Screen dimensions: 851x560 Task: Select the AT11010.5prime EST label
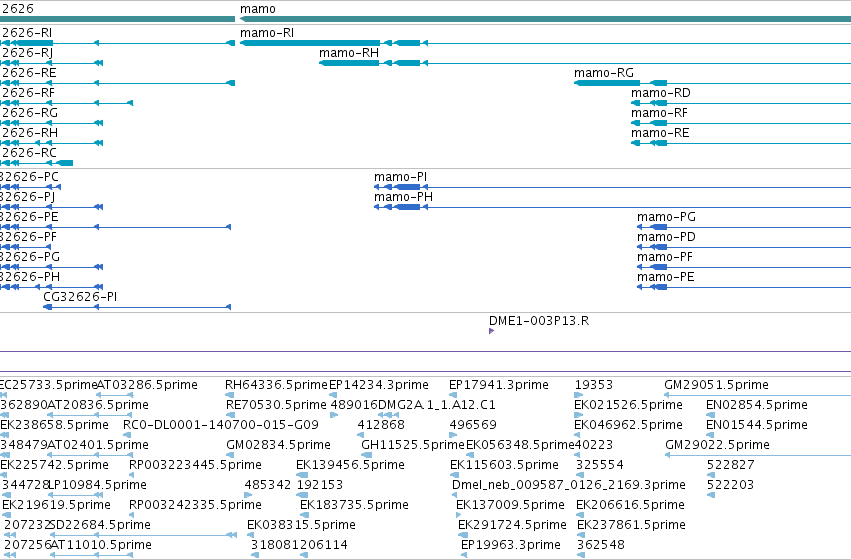[101, 545]
